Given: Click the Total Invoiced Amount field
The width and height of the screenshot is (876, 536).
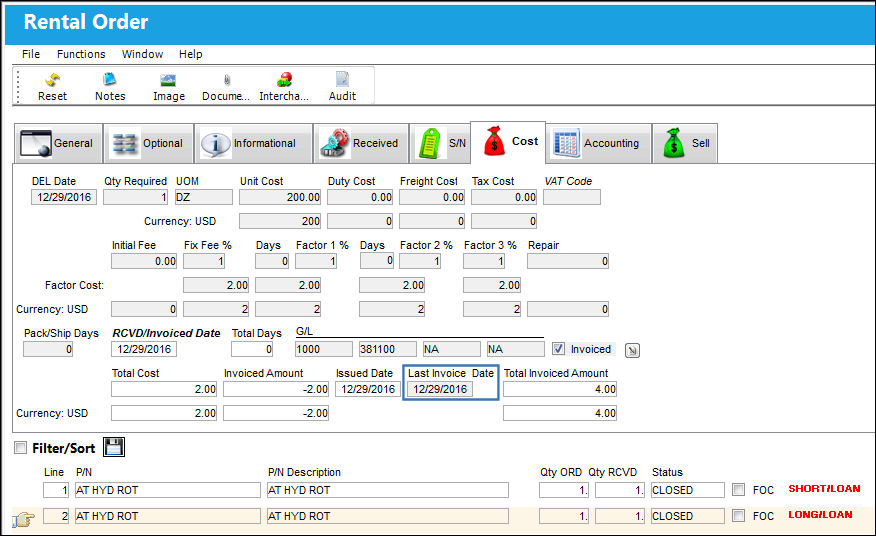Looking at the screenshot, I should click(x=560, y=389).
